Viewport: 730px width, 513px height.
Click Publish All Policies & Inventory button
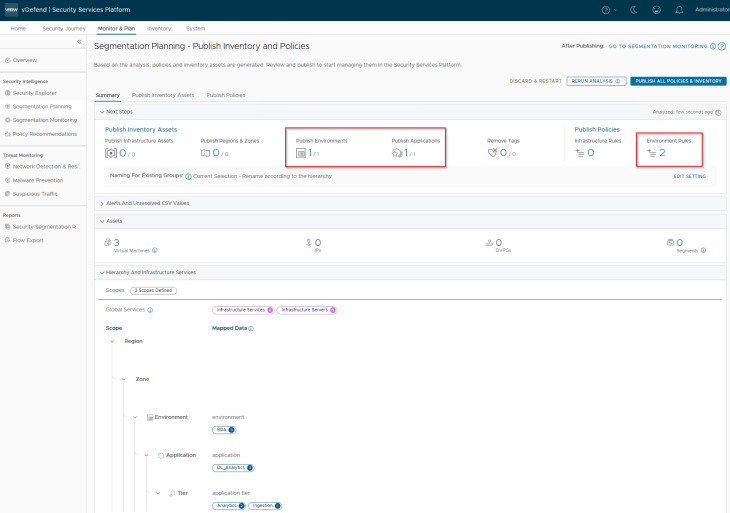678,80
